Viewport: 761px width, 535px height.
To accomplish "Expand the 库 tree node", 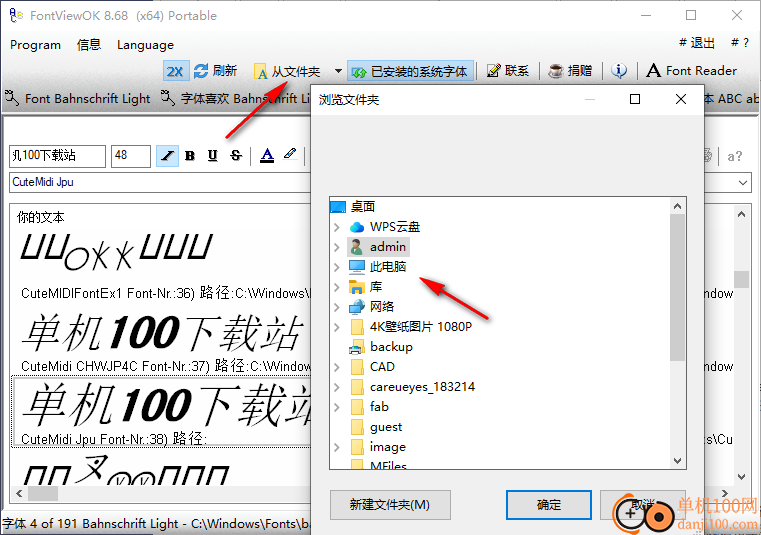I will coord(337,287).
